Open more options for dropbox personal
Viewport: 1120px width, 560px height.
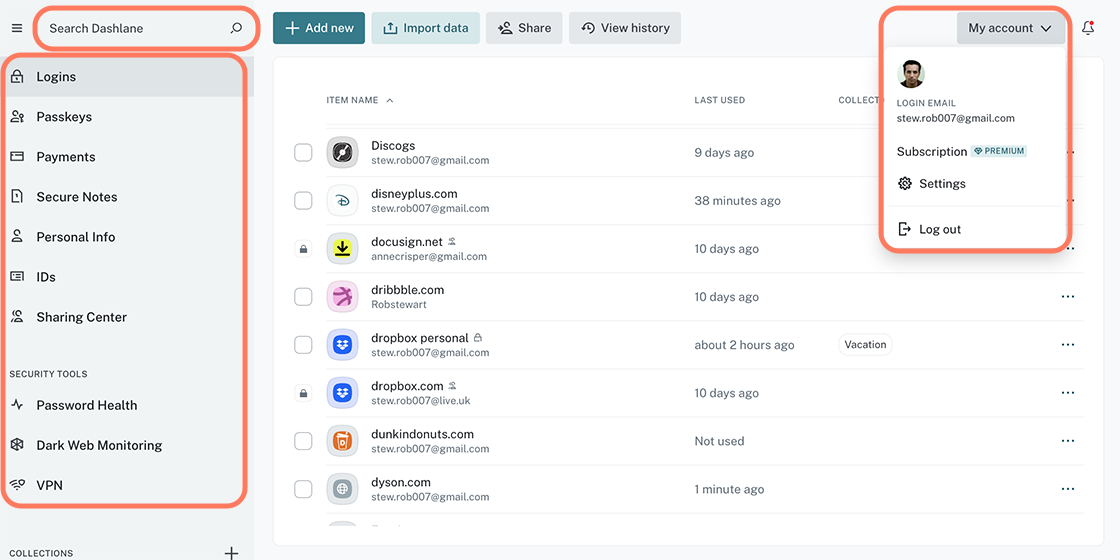1068,345
